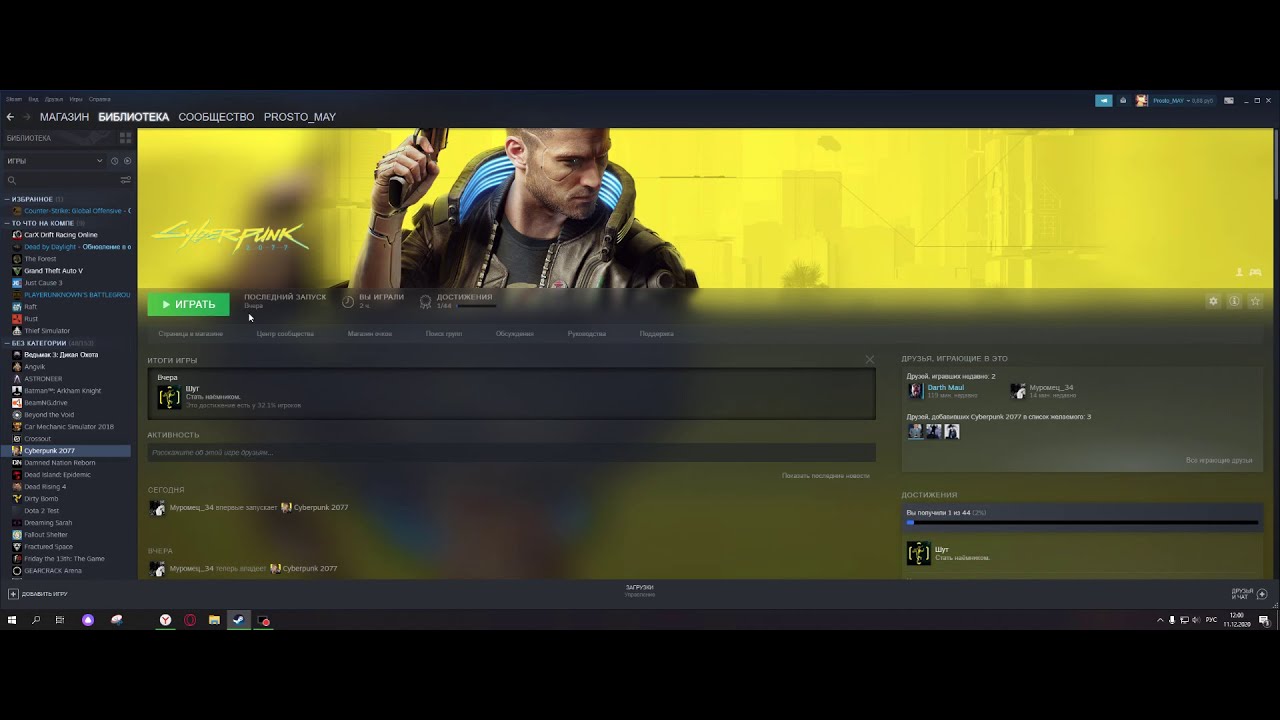Click the add game plus icon
1280x720 pixels.
tap(13, 594)
